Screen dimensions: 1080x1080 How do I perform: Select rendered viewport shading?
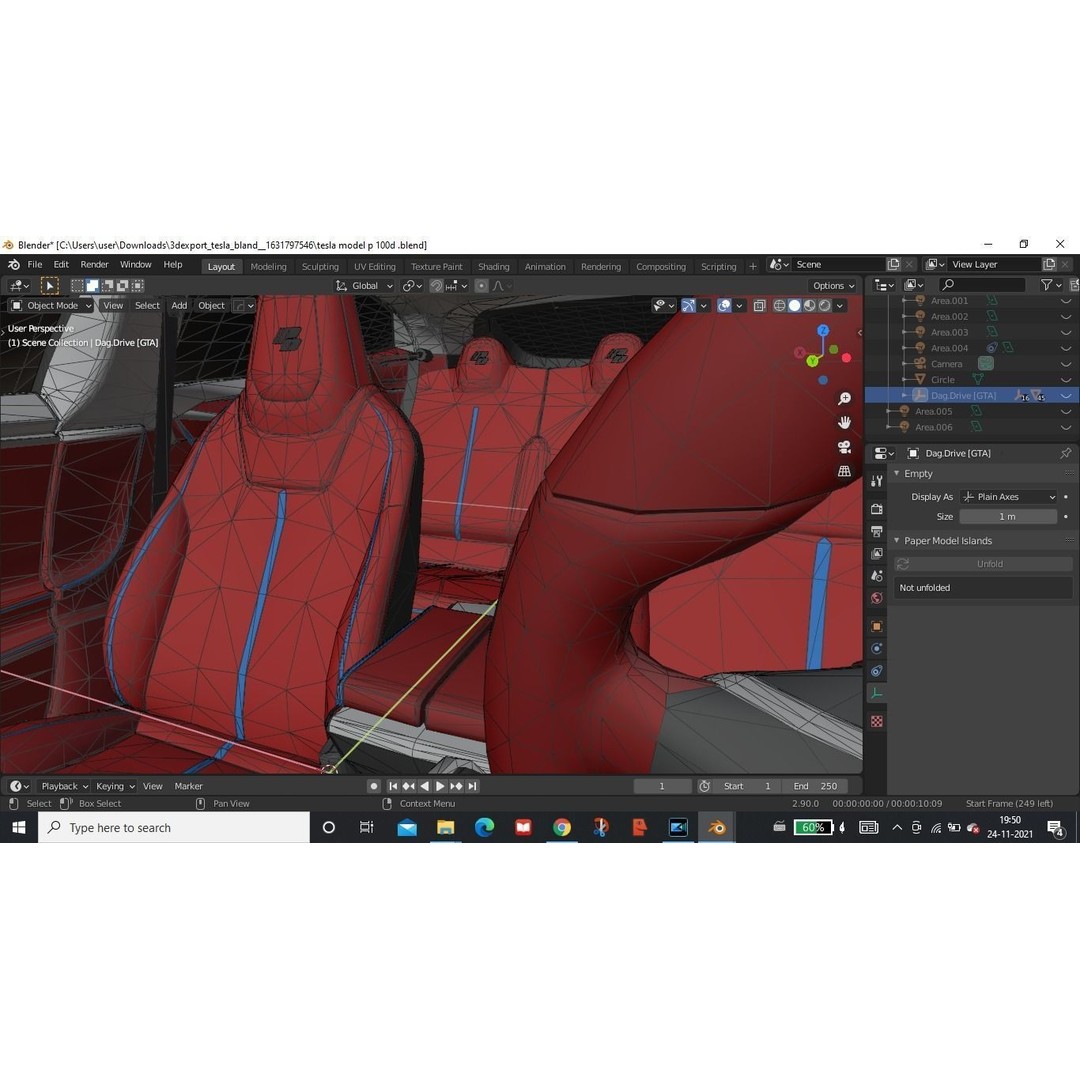[x=824, y=305]
